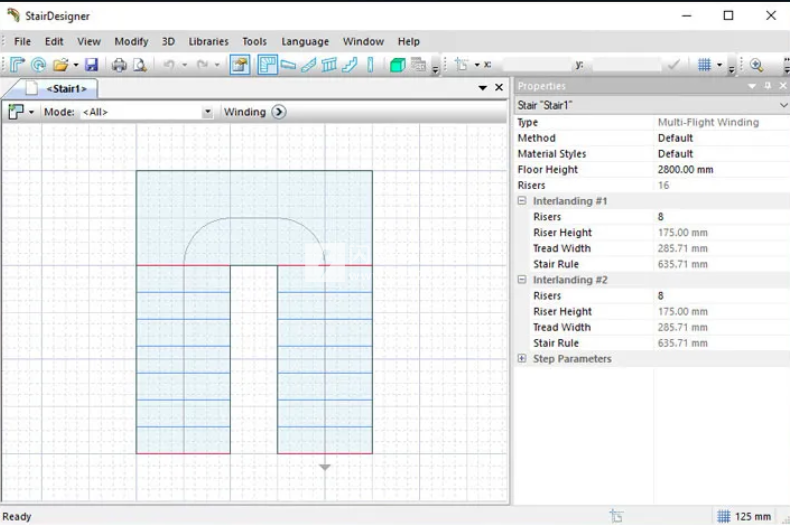Select the stringer view icon
Screen dimensions: 790x525
tap(308, 64)
